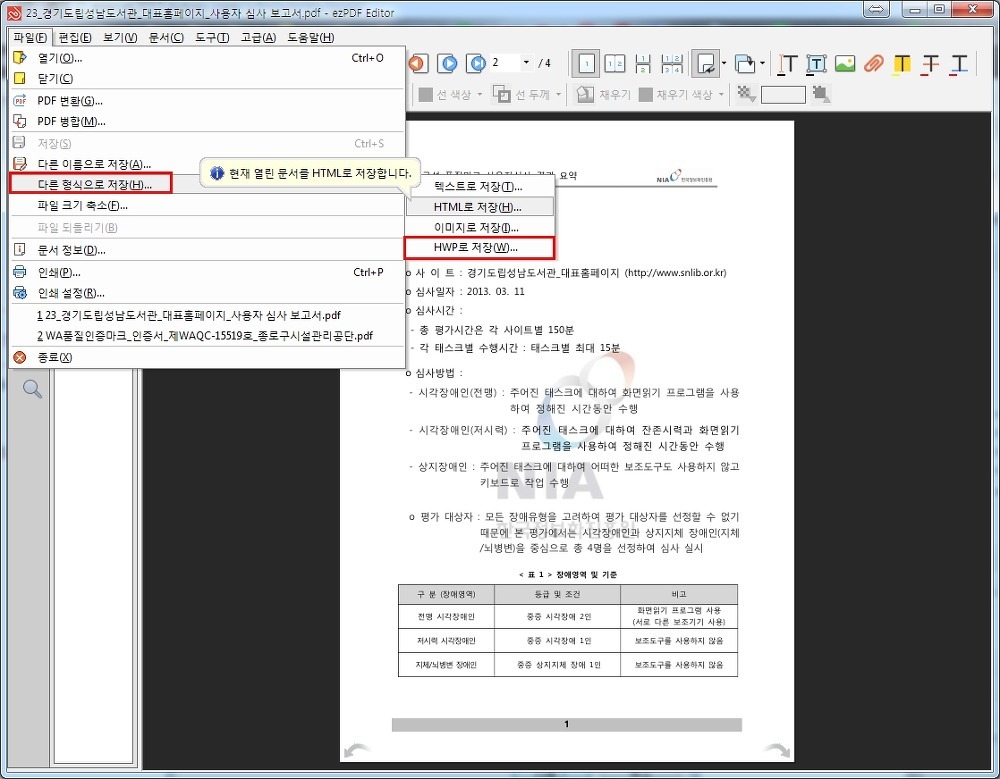Choose 닫기(C) from File menu
The width and height of the screenshot is (1000, 779).
(x=207, y=78)
